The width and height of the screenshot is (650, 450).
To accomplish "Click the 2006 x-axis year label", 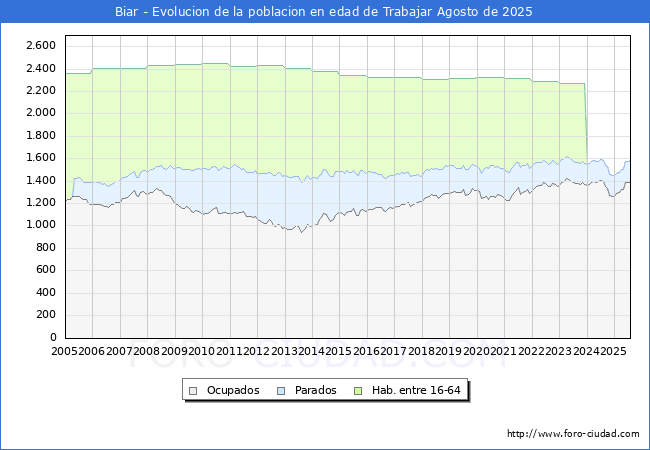I will [92, 351].
